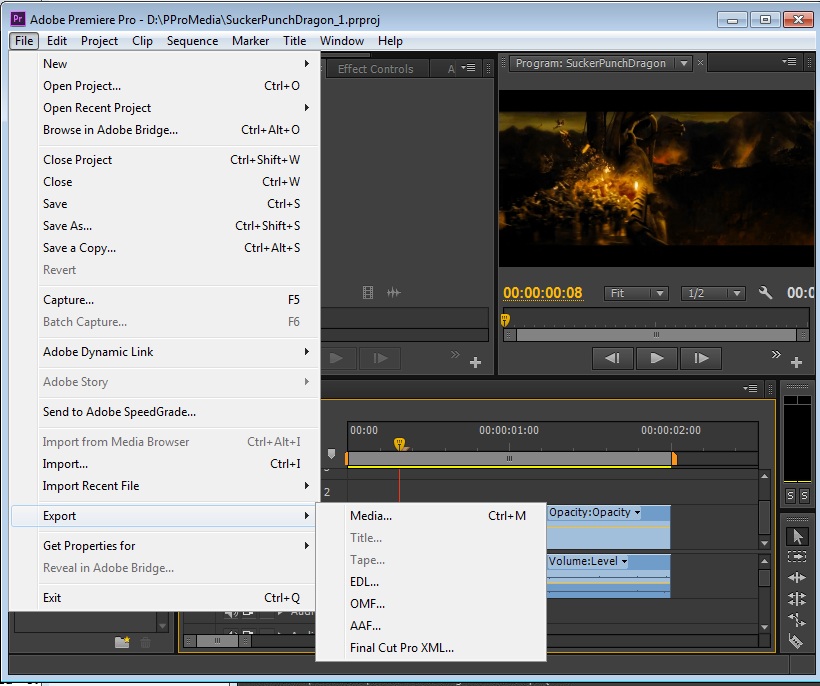Solo the left audio meter channel
Screen dimensions: 820x686
[x=790, y=495]
